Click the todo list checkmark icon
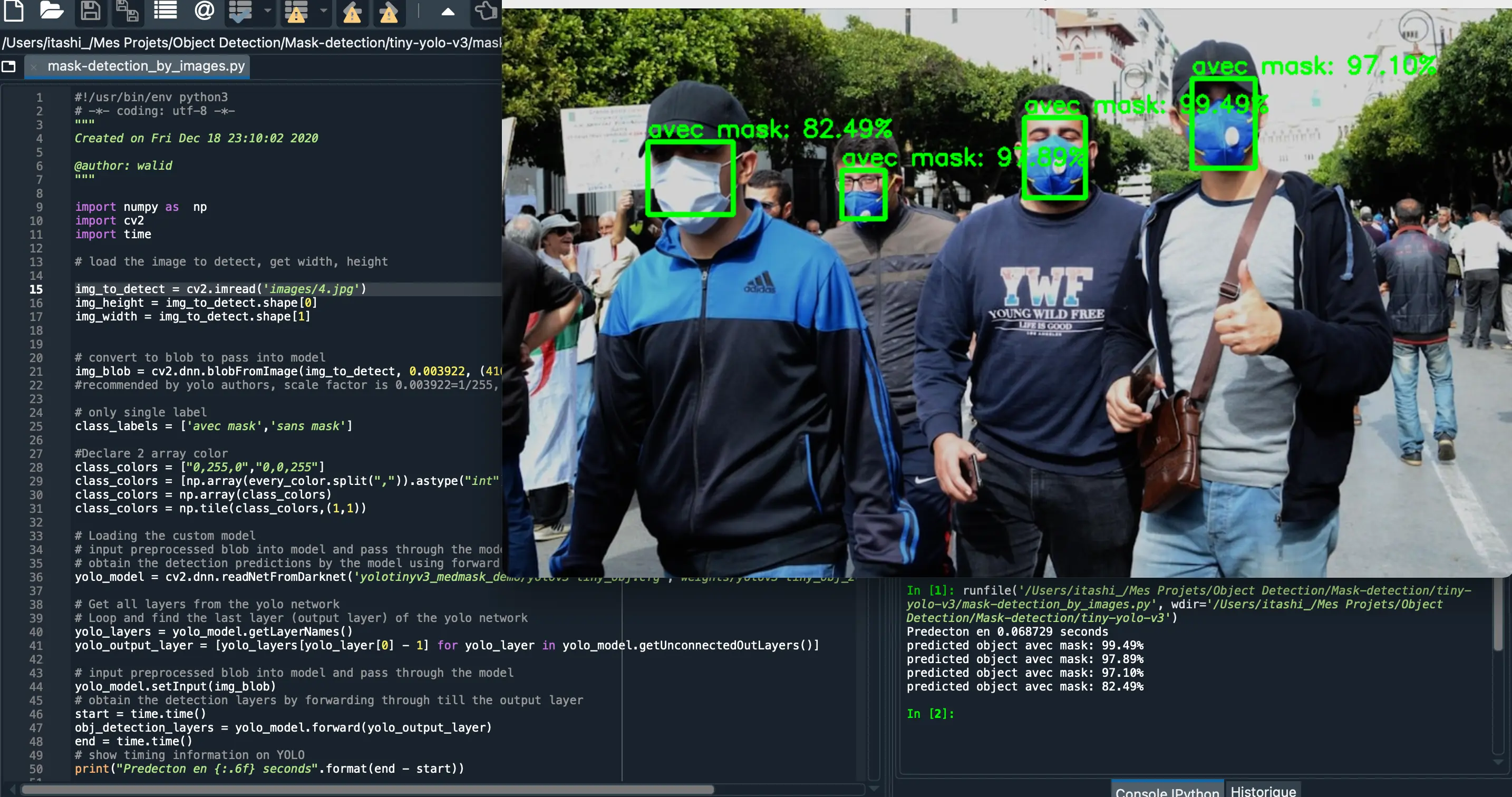 pos(241,11)
